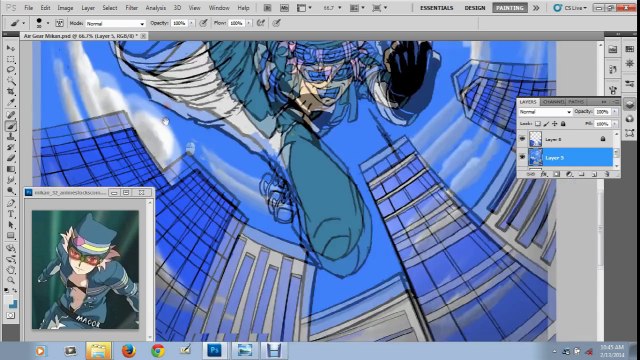Open the Arrange Documents dropdown
This screenshot has height=360, width=640.
pyautogui.click(x=358, y=8)
